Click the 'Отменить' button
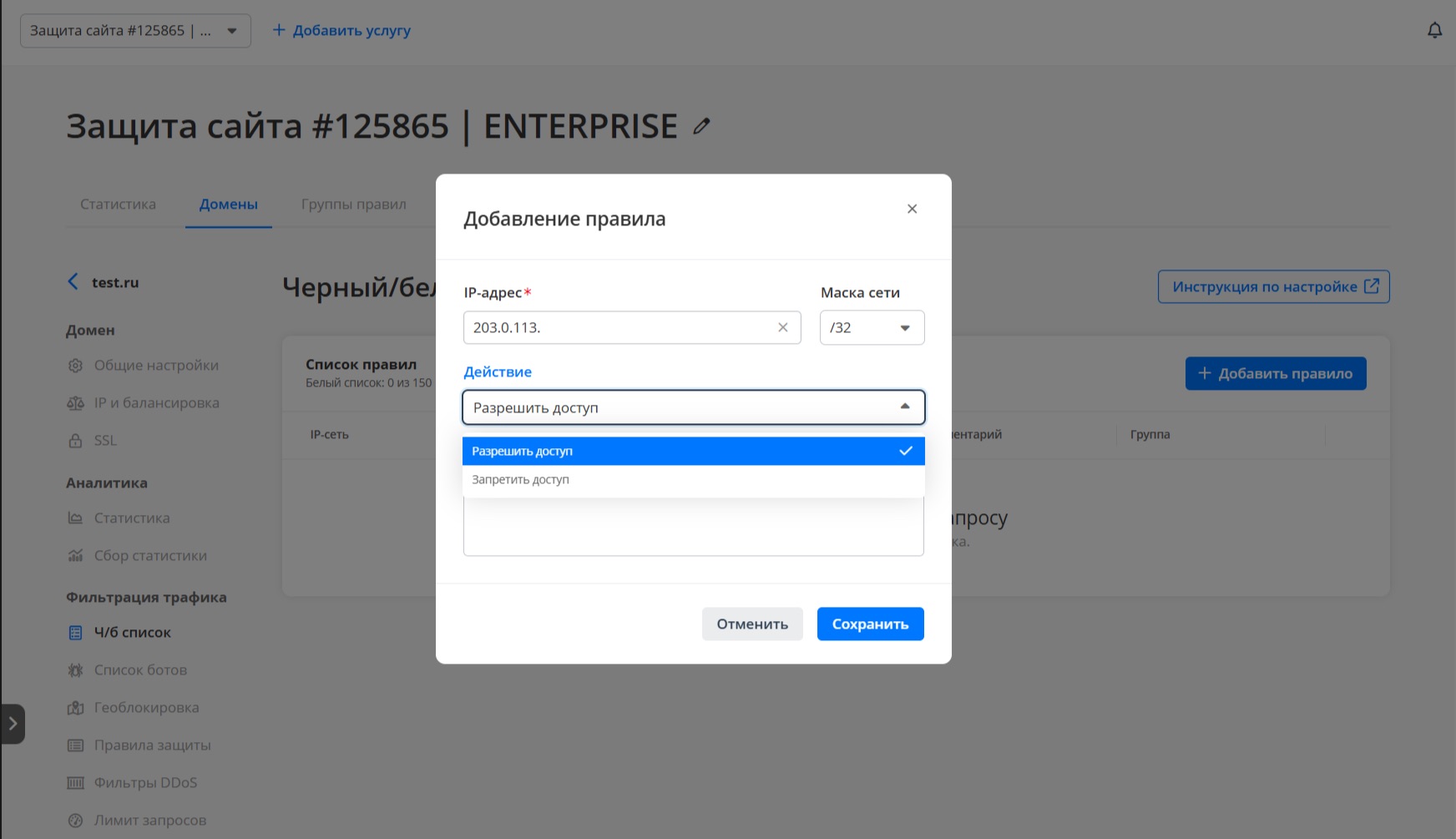This screenshot has width=1456, height=839. [x=751, y=624]
